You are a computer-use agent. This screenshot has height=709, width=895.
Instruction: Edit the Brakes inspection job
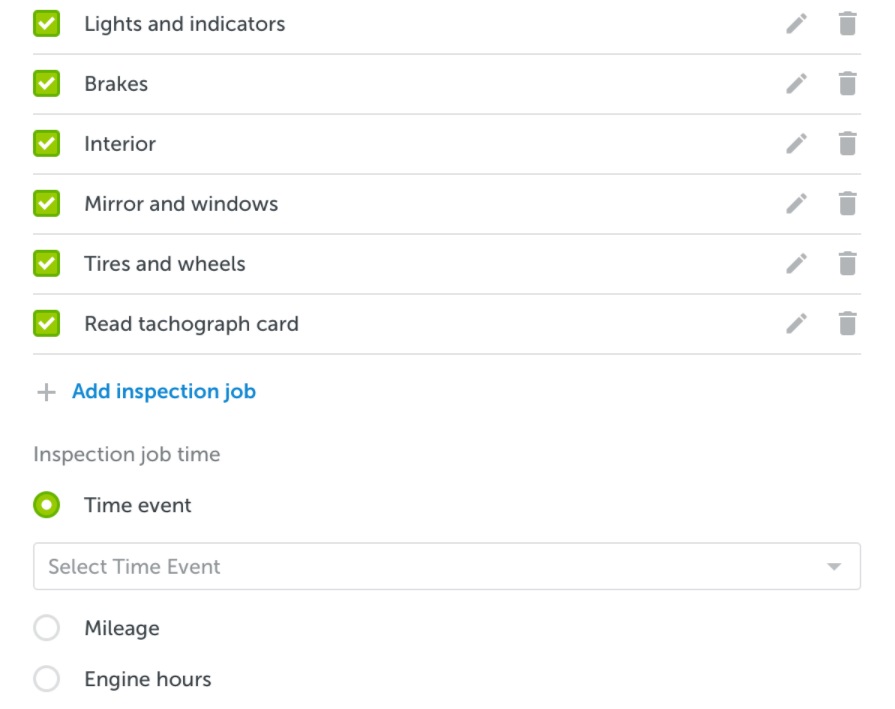[x=796, y=84]
